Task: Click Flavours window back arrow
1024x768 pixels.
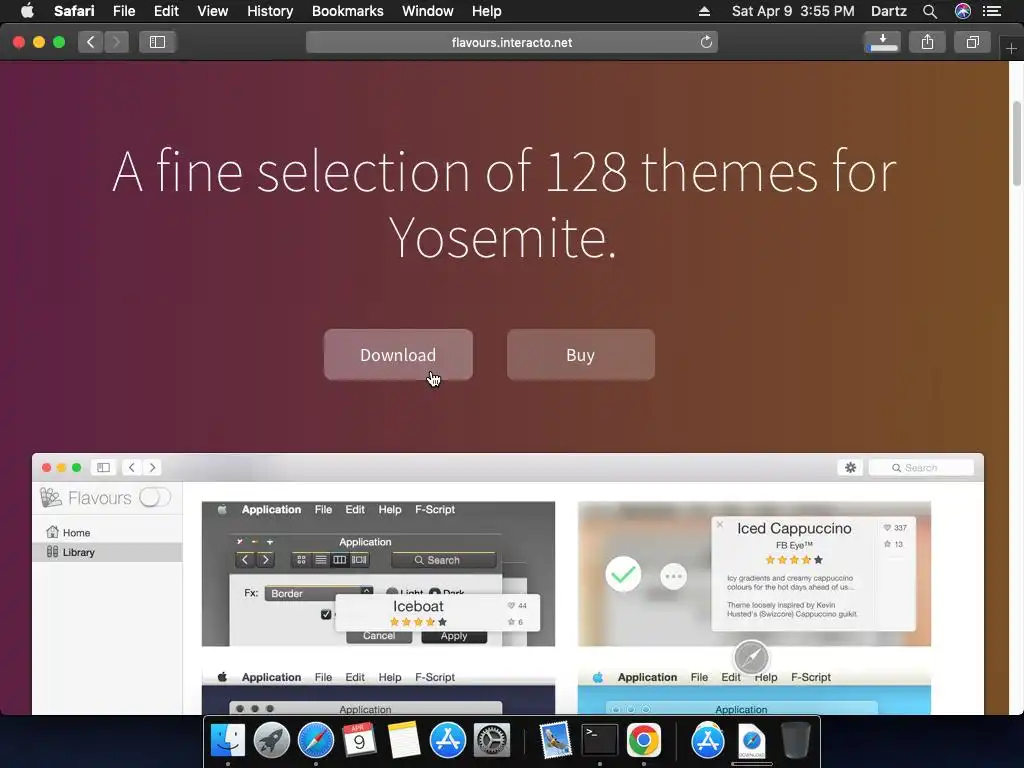Action: tap(132, 468)
